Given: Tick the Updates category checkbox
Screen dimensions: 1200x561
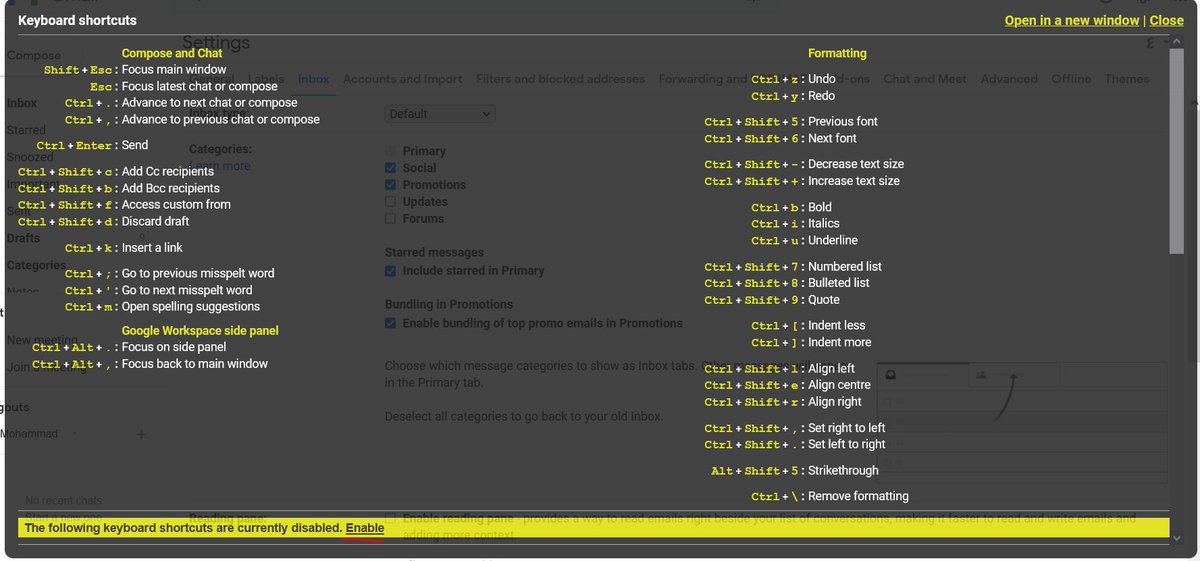Looking at the screenshot, I should (391, 202).
